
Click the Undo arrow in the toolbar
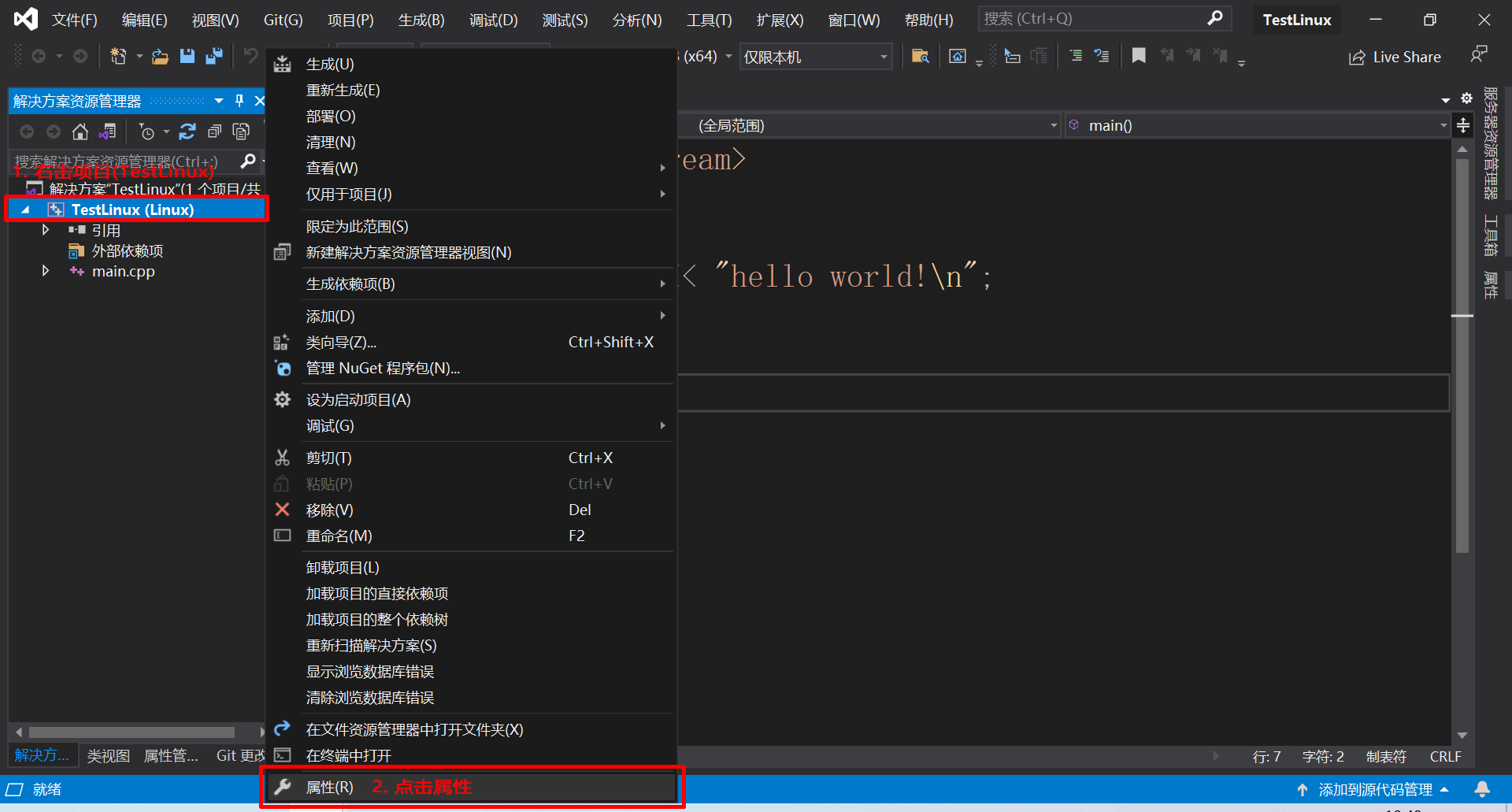click(250, 55)
